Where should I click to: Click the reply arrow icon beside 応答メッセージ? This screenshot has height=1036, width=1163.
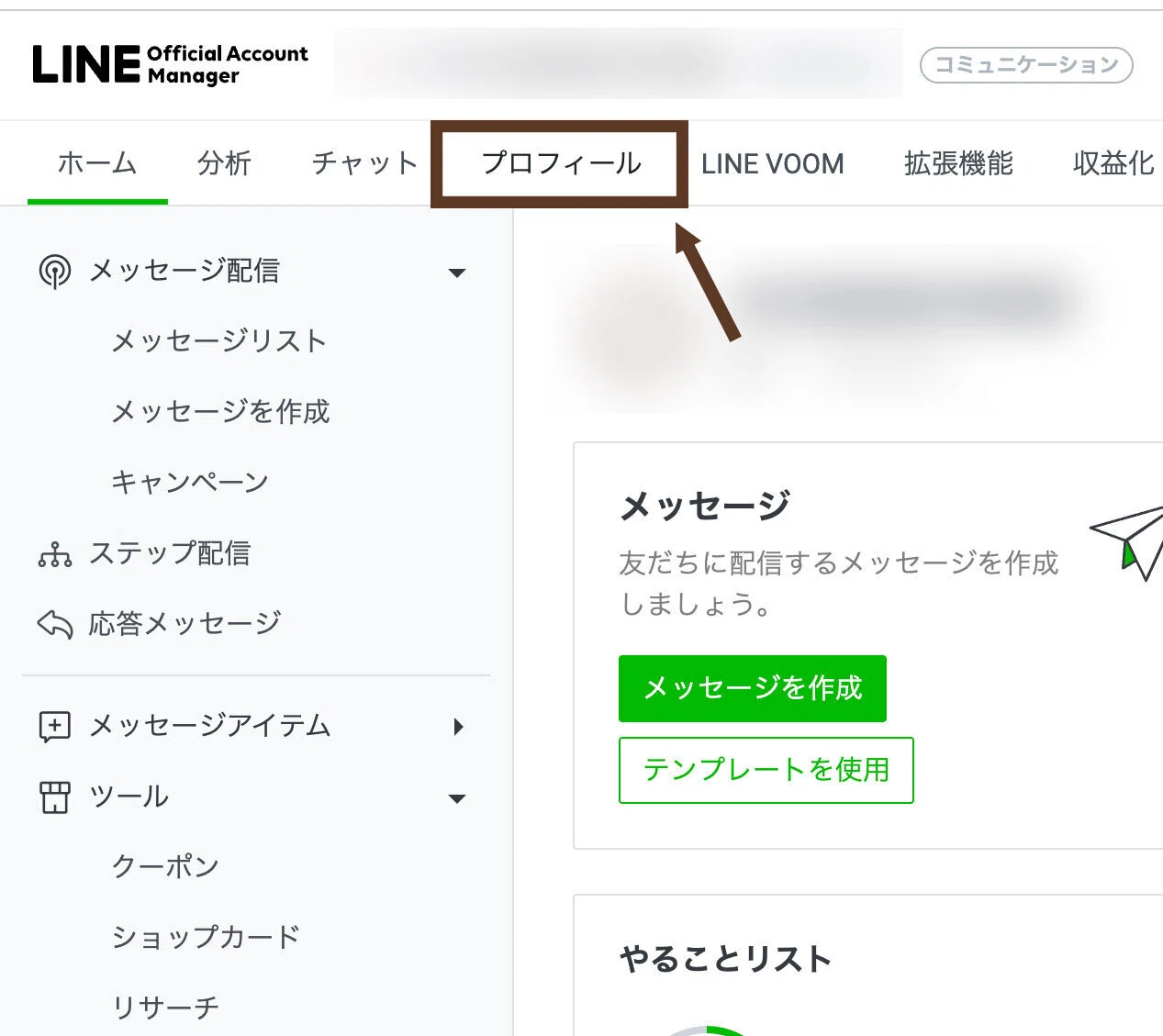pyautogui.click(x=55, y=625)
